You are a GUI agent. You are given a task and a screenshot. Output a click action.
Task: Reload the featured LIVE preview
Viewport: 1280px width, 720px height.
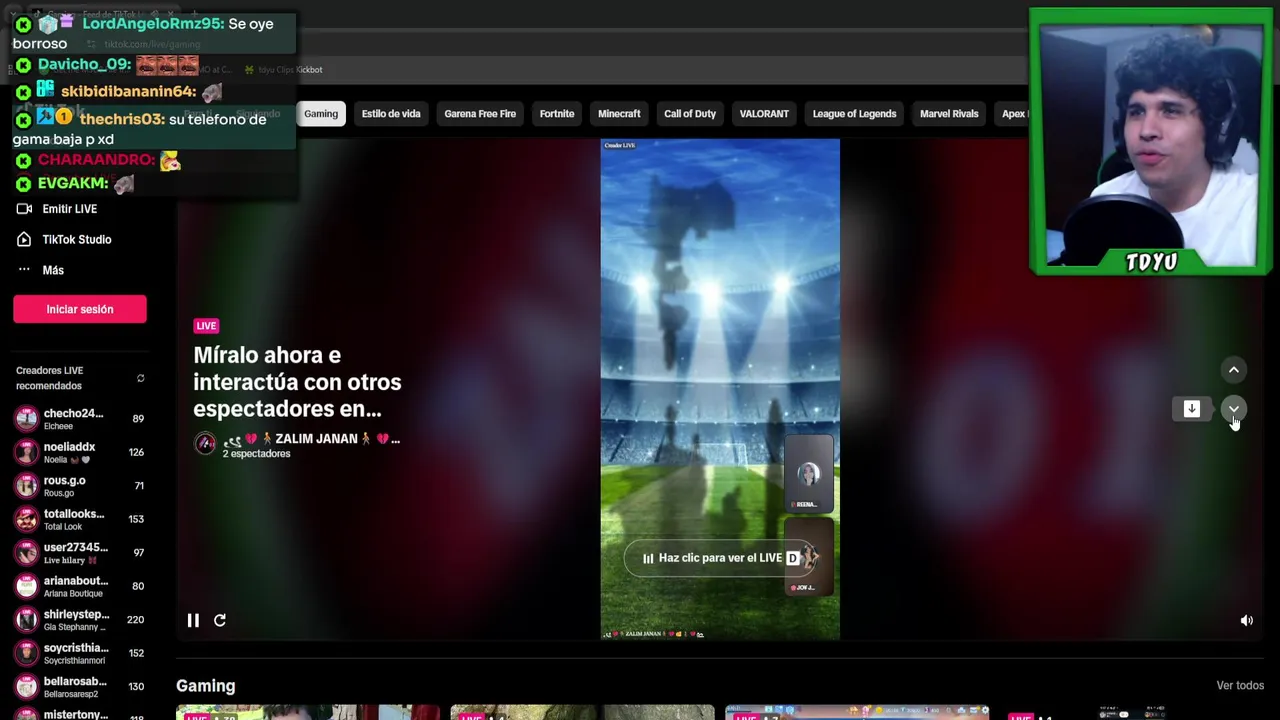220,620
